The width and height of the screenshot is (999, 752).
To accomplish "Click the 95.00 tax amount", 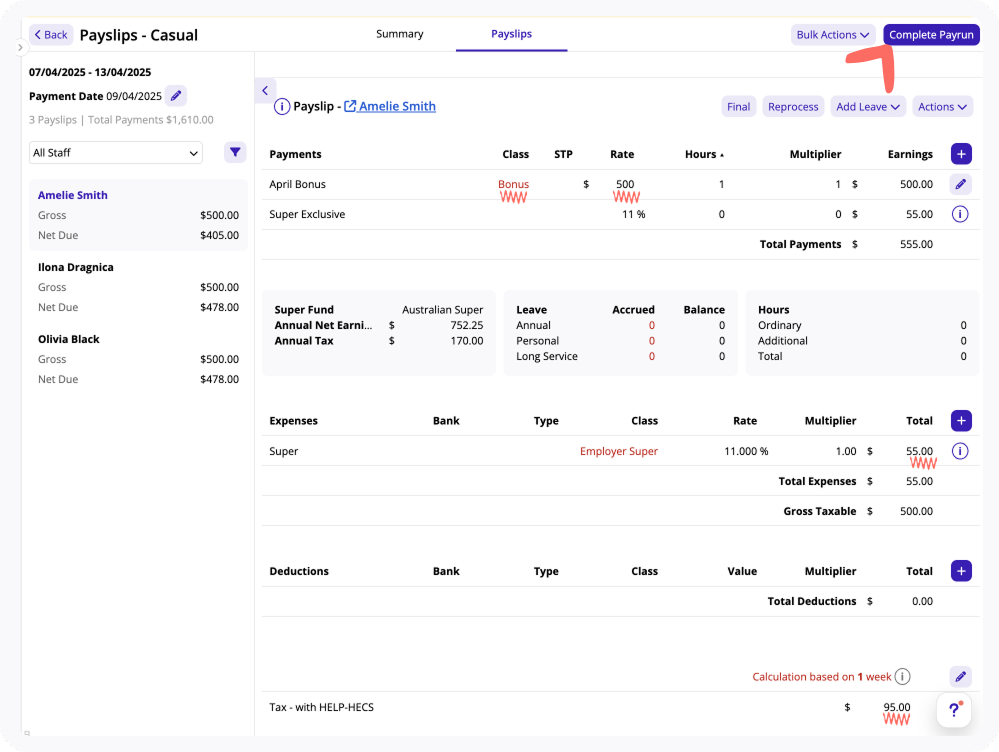I will click(896, 707).
